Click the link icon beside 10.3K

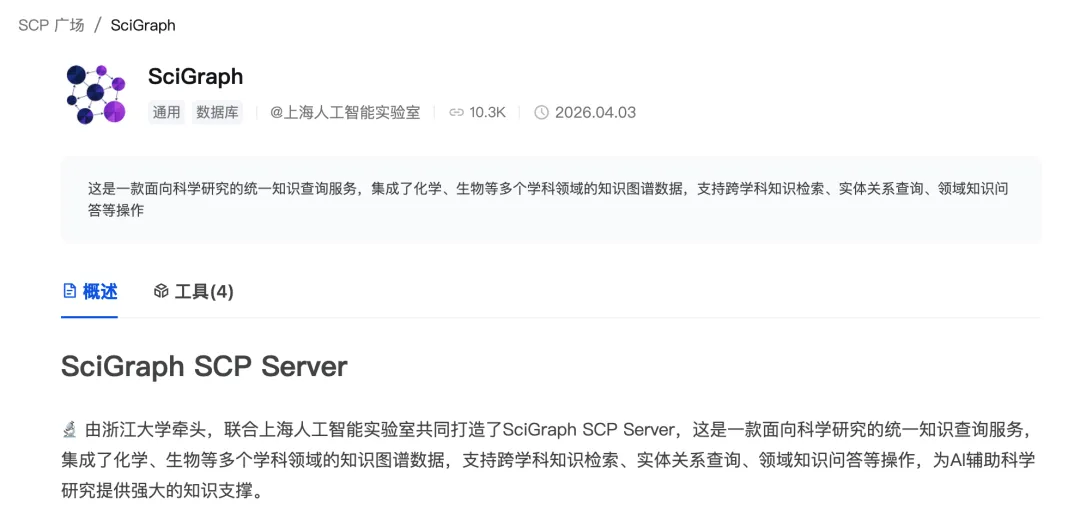click(456, 112)
